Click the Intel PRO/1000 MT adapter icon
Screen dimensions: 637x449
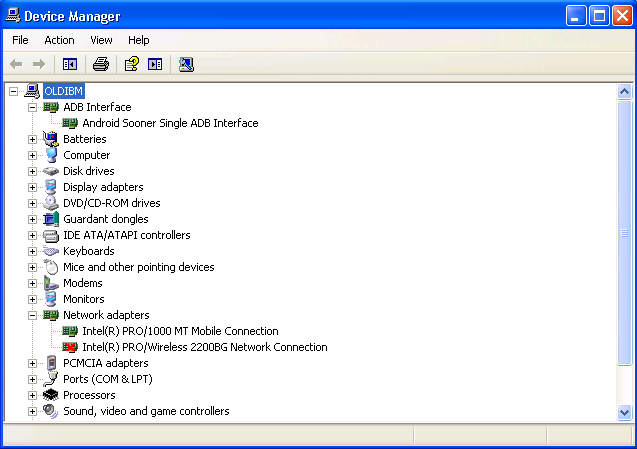click(x=70, y=332)
